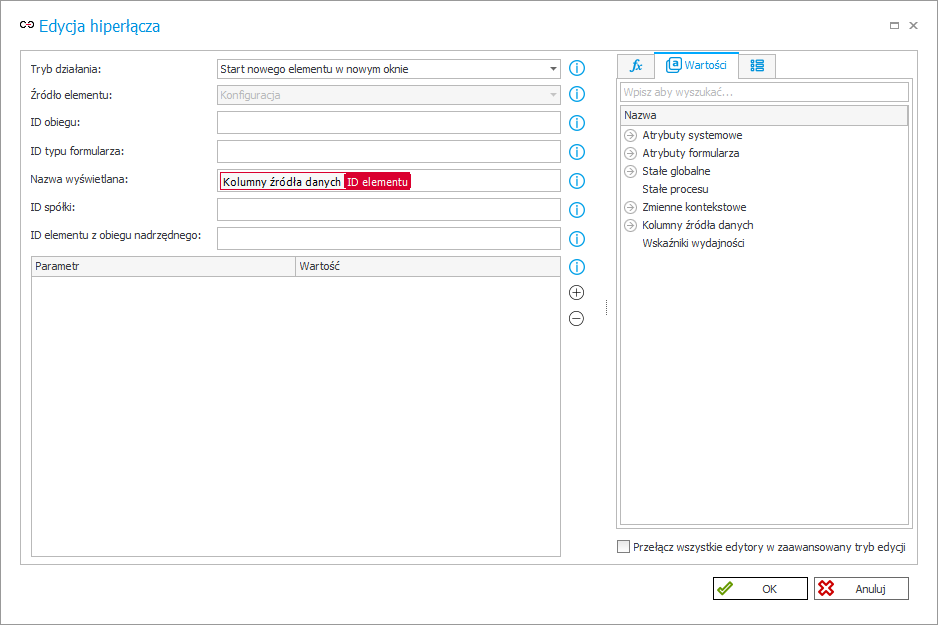Click info icon beside the Parametr table
The height and width of the screenshot is (625, 938).
(577, 267)
